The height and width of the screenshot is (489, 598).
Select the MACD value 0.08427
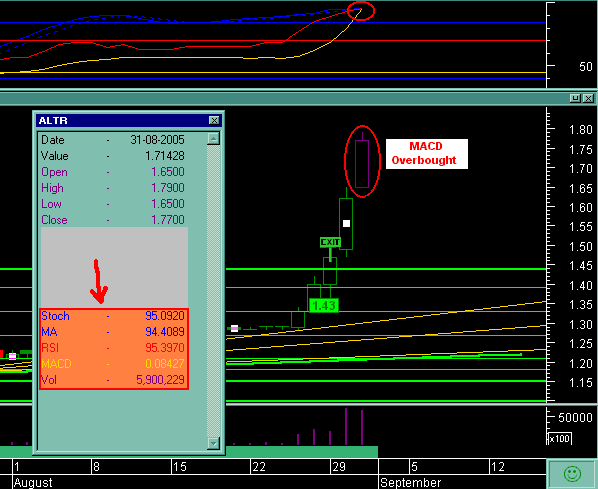[165, 364]
